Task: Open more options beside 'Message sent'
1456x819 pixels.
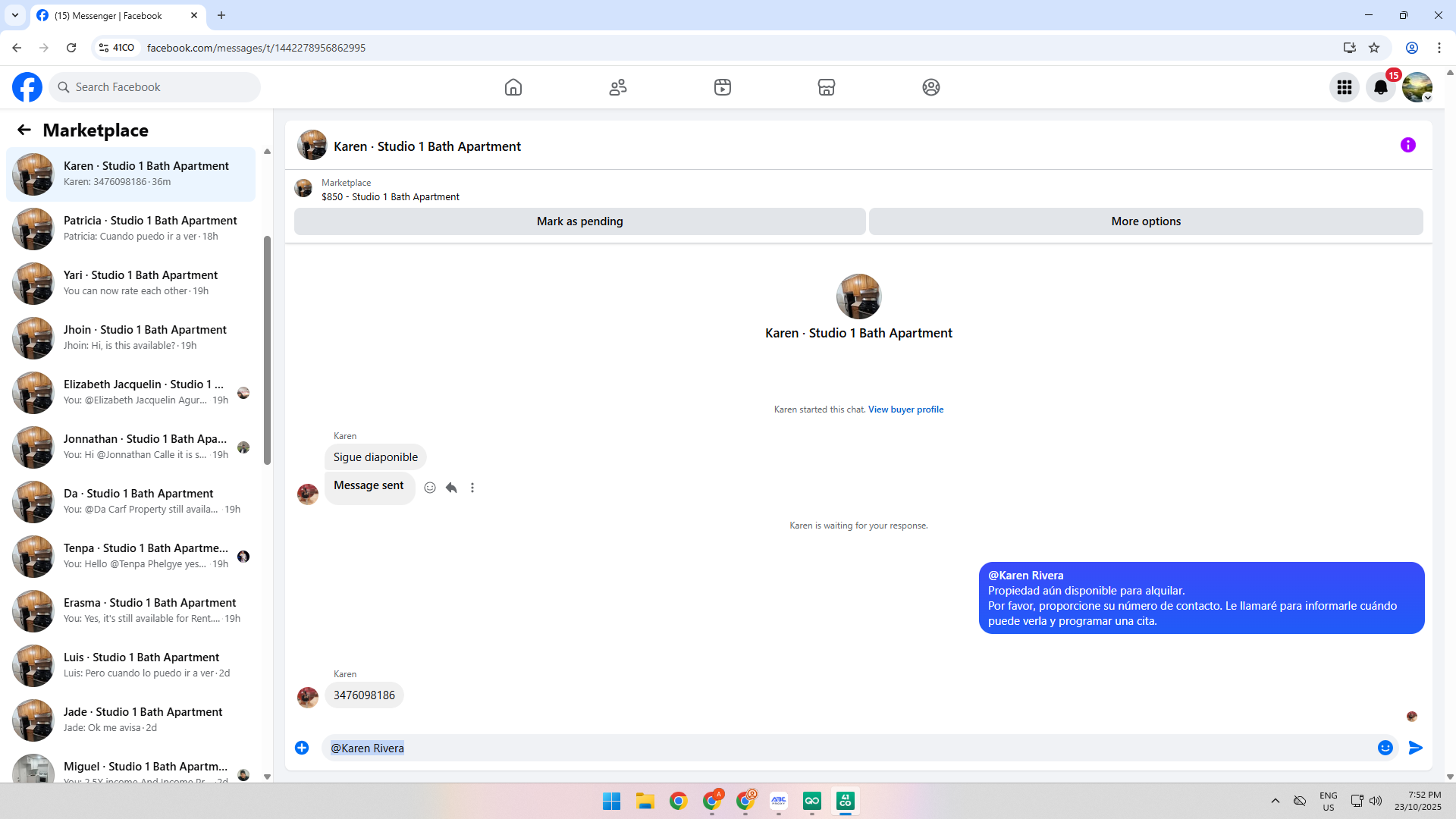Action: click(472, 488)
